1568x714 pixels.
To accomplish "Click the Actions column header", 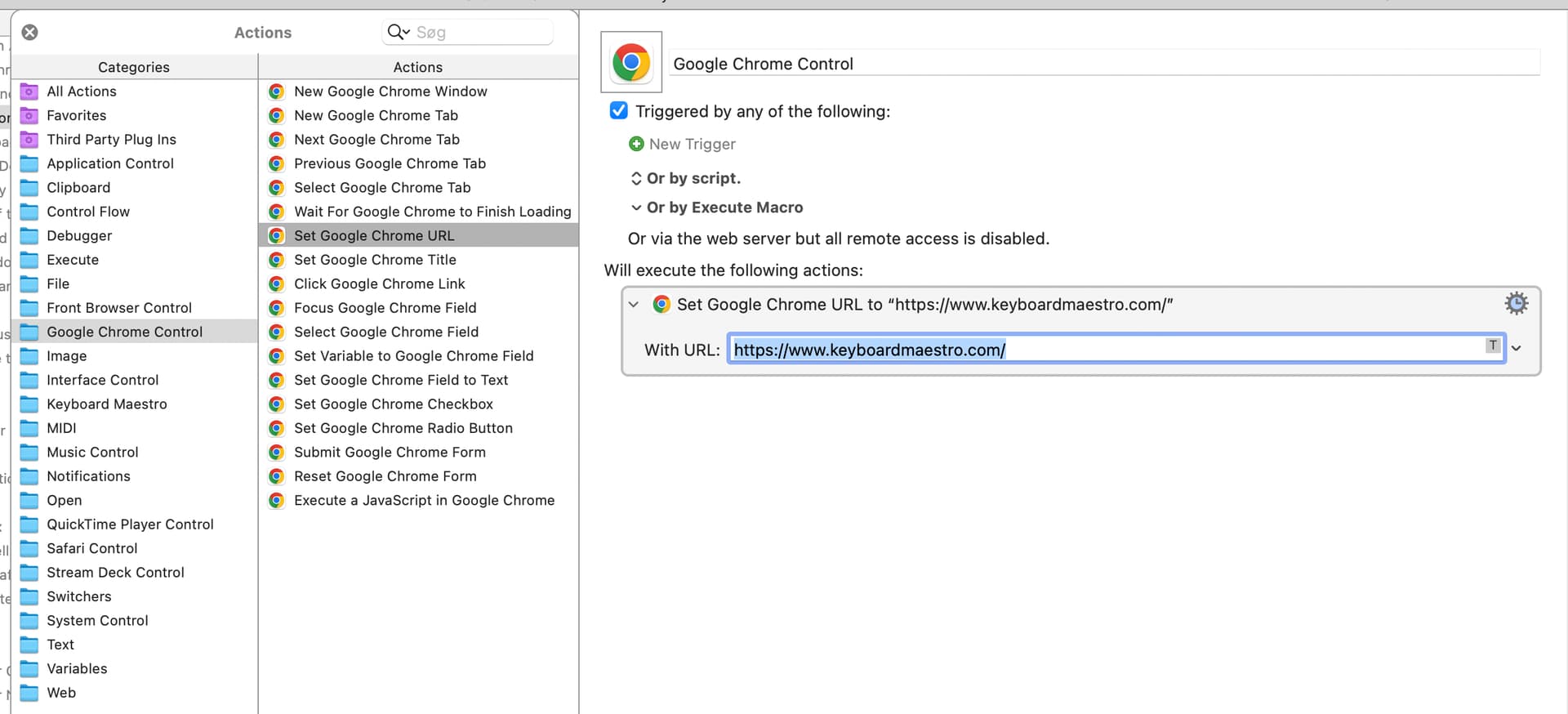I will click(x=418, y=67).
